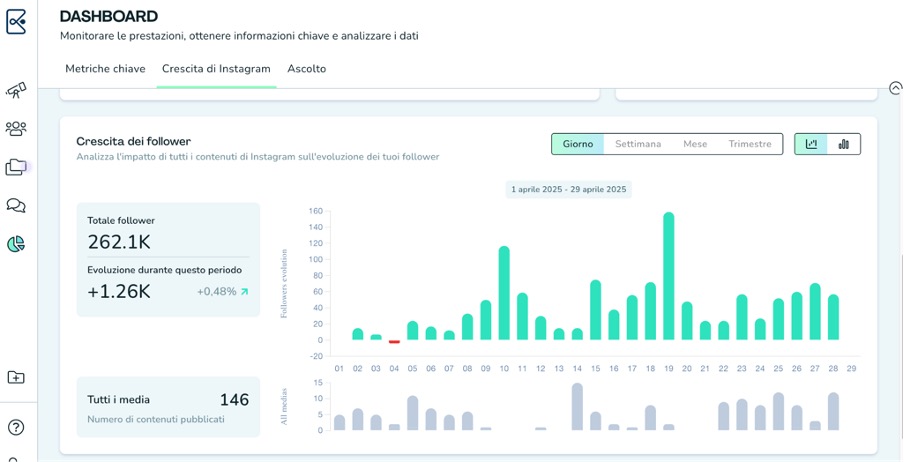The image size is (904, 462).
Task: Click the app logo in the sidebar
Action: click(x=16, y=21)
